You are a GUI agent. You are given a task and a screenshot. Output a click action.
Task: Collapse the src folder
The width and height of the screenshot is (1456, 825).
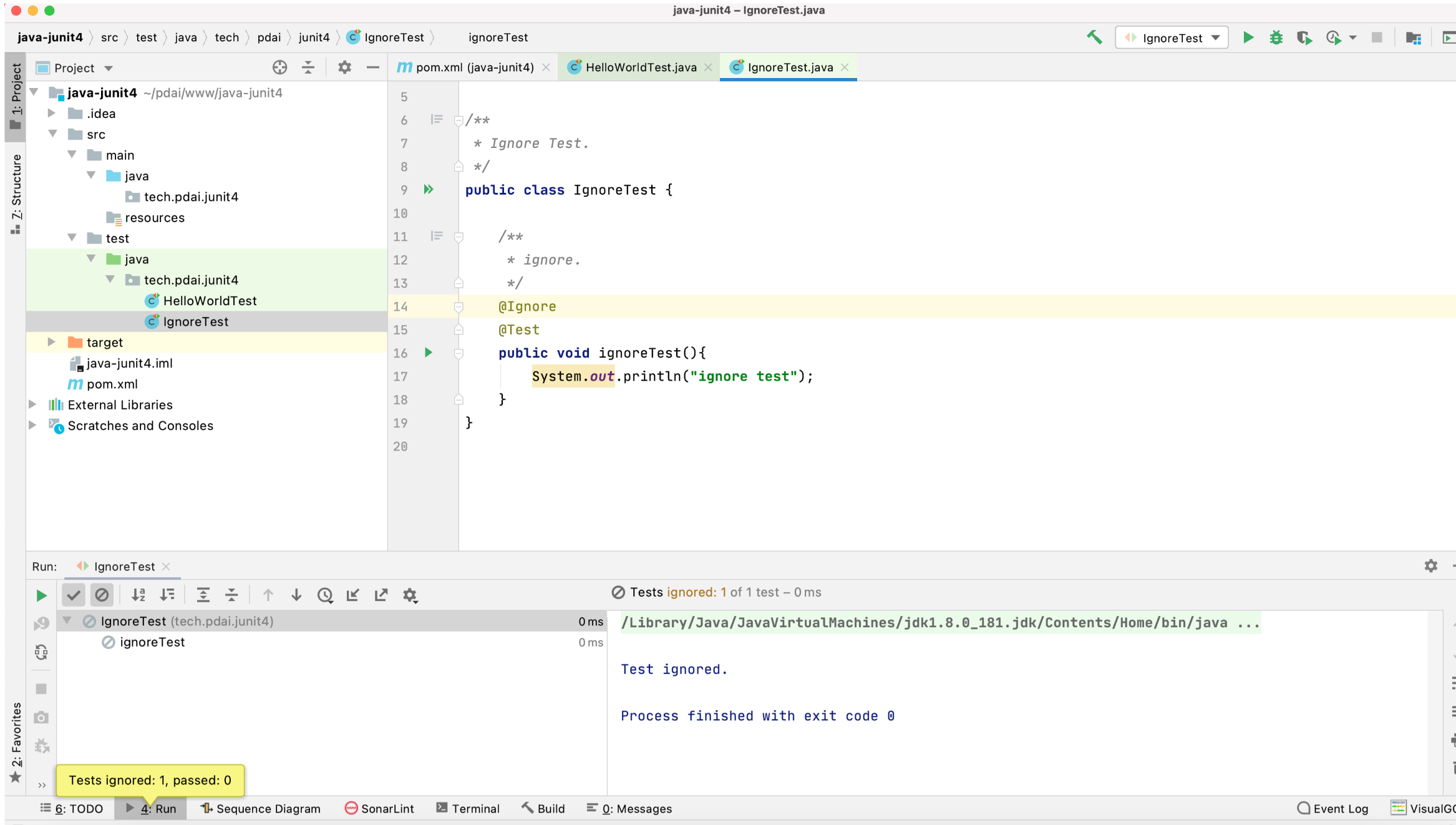(x=53, y=134)
